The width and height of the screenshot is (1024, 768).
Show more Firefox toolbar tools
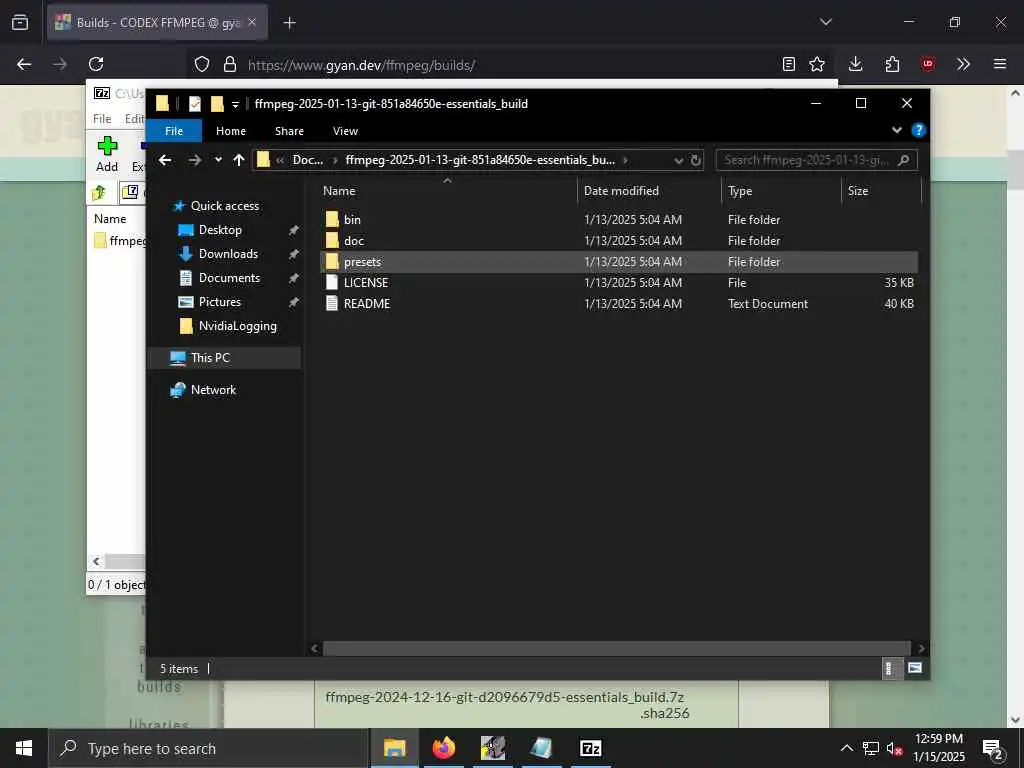click(x=963, y=64)
